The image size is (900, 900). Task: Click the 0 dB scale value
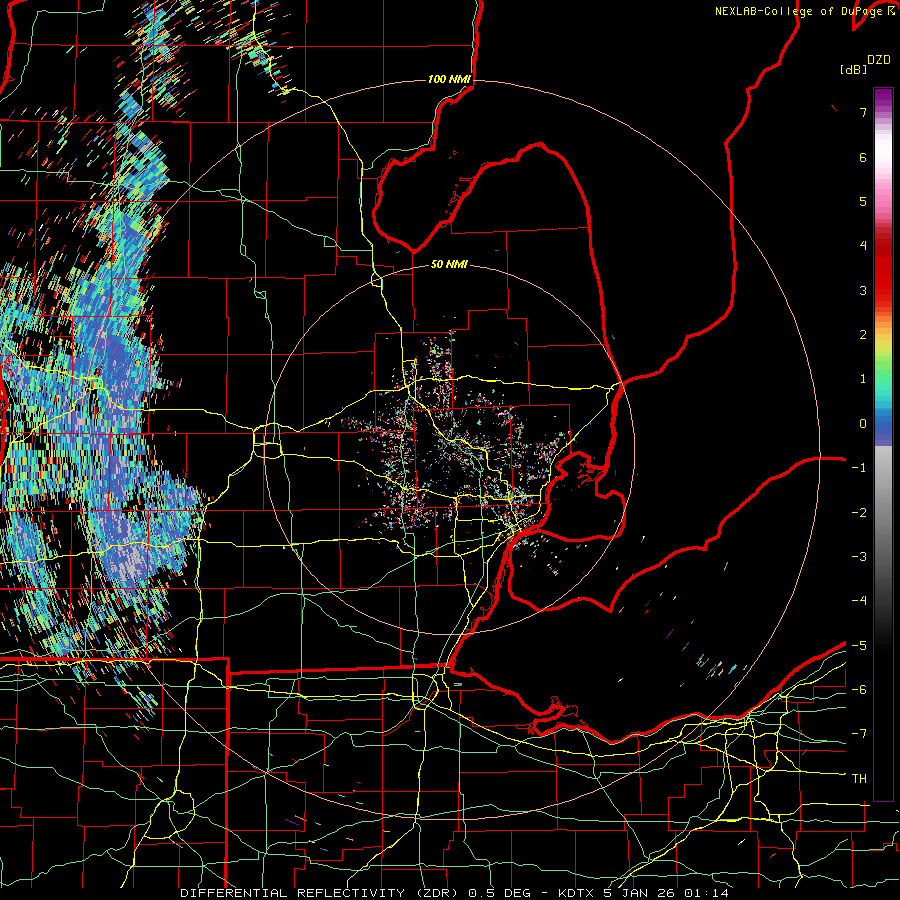click(x=863, y=424)
